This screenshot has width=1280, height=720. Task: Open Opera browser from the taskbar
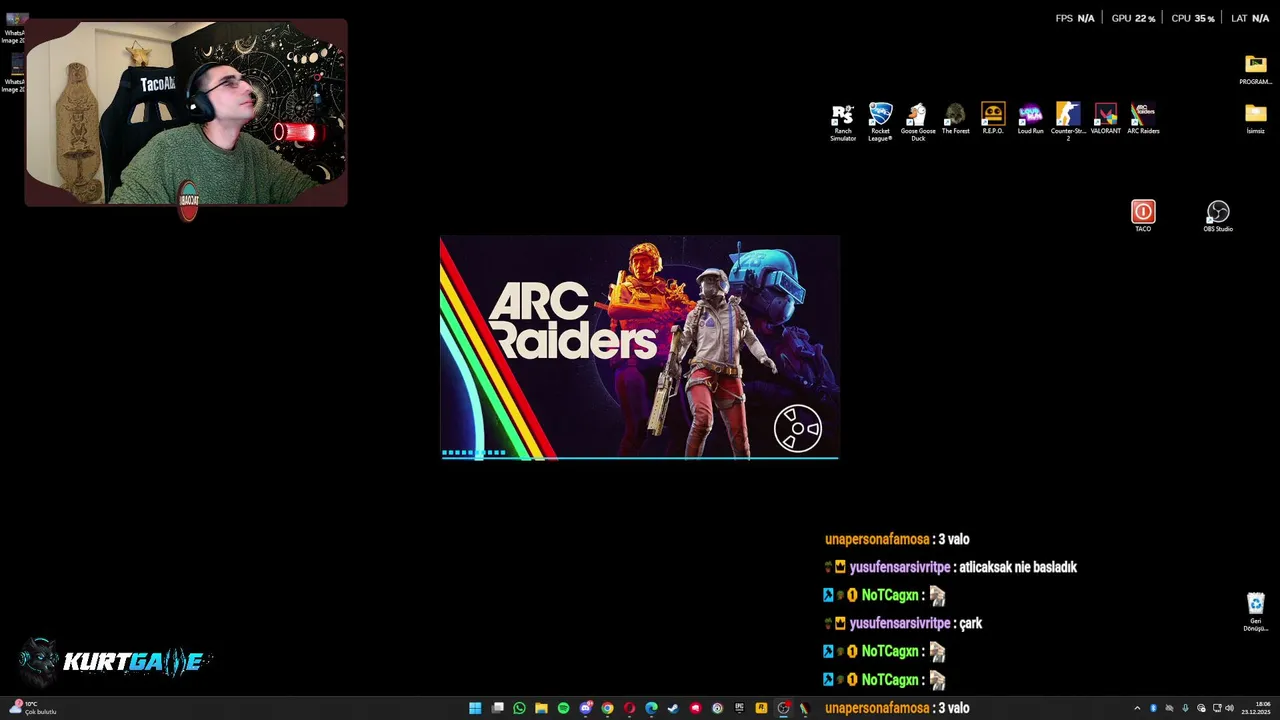click(x=629, y=708)
